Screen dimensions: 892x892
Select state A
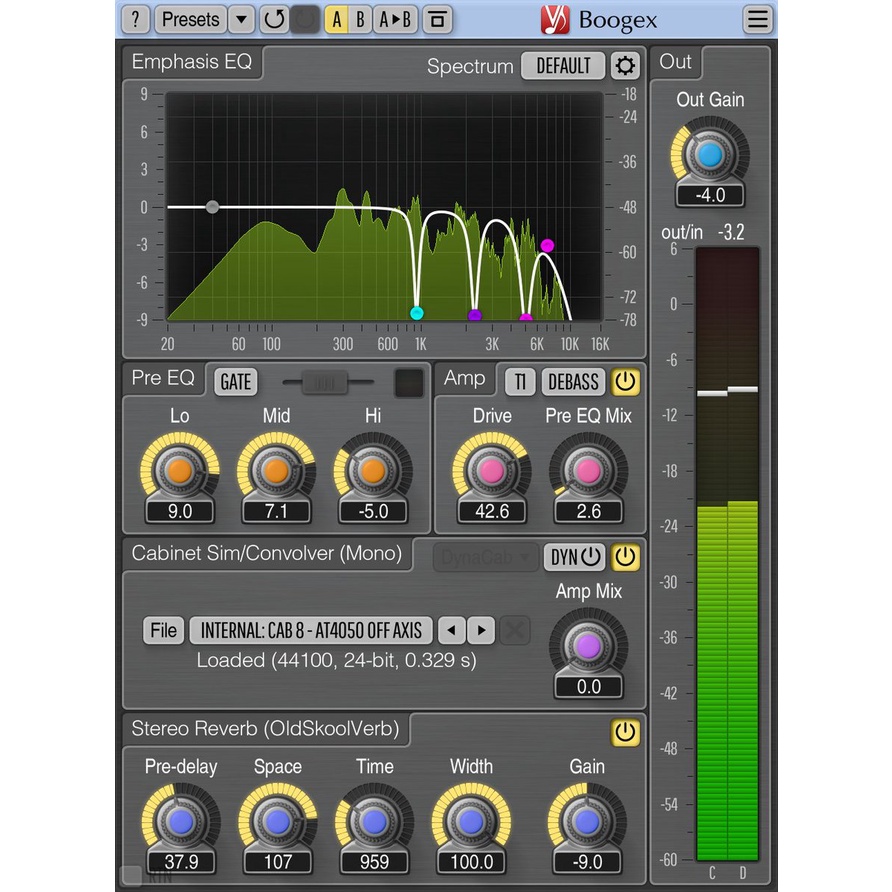pos(337,19)
